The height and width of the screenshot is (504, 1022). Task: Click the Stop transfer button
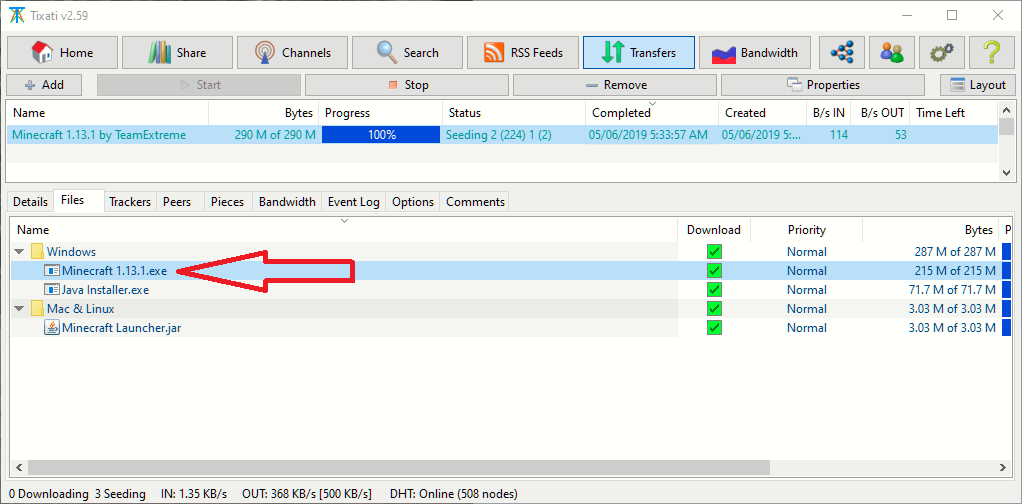point(407,85)
